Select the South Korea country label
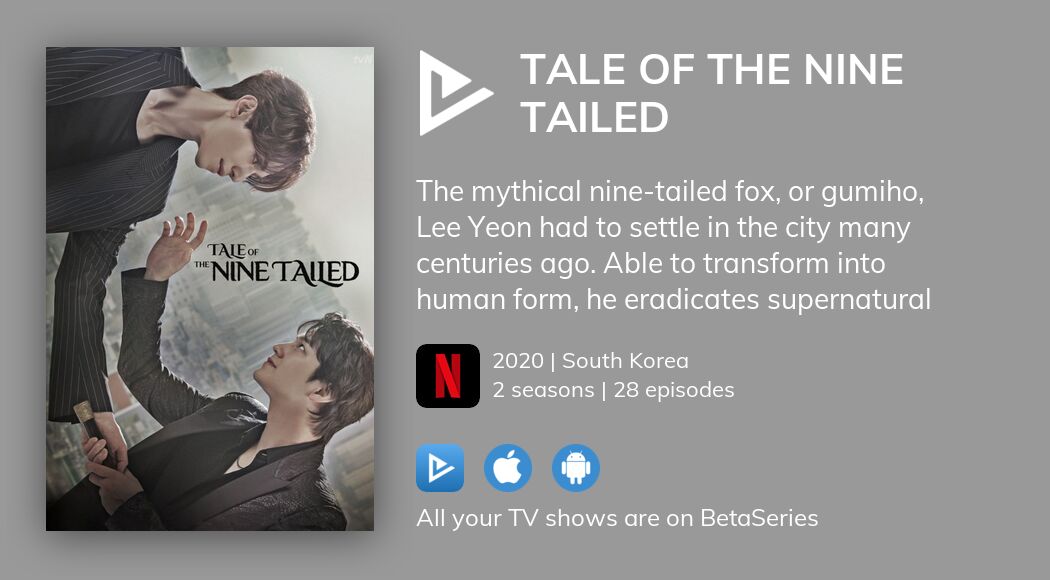This screenshot has height=580, width=1050. 625,360
